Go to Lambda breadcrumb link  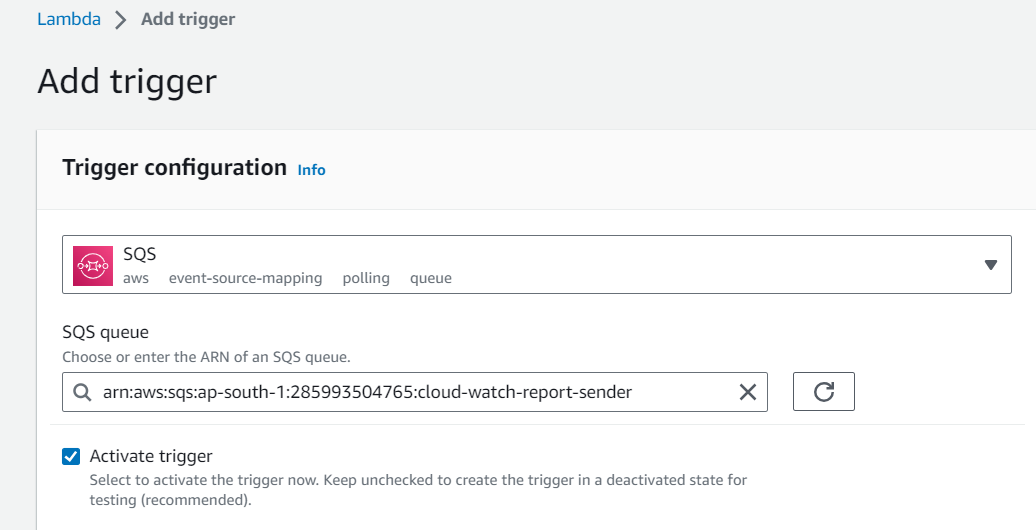coord(69,19)
